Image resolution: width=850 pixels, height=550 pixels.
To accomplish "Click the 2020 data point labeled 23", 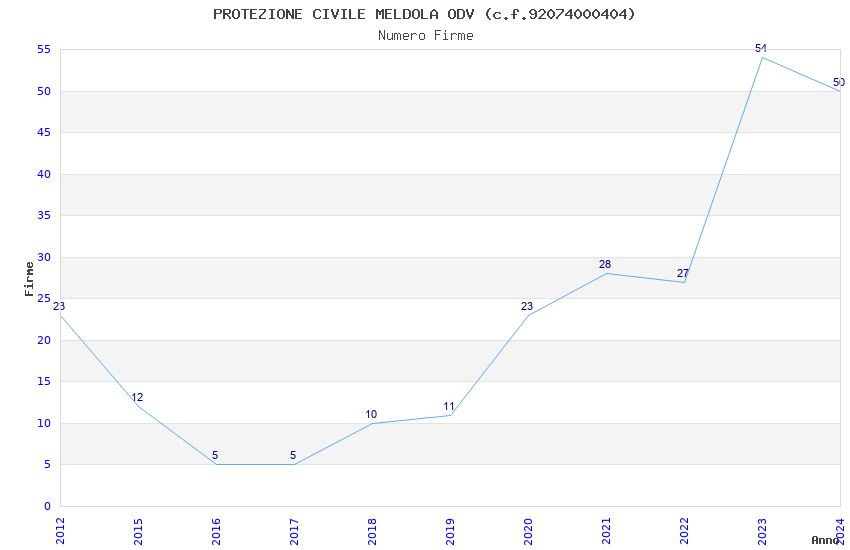I will (528, 315).
